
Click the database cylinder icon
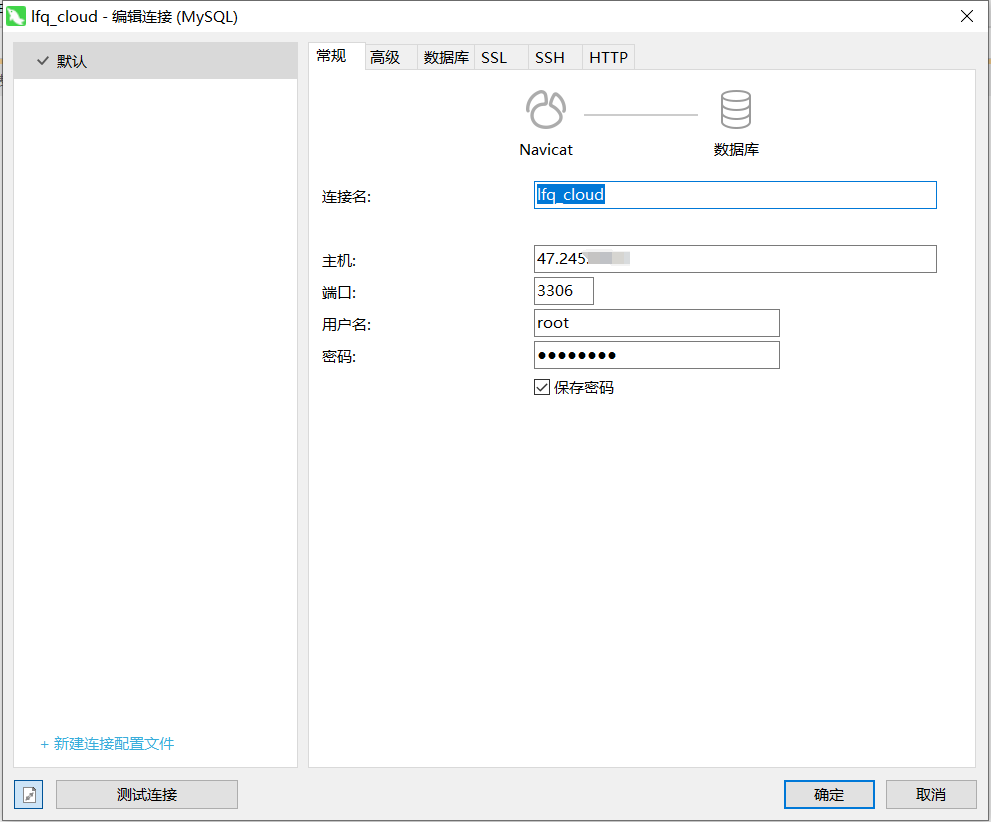(736, 109)
